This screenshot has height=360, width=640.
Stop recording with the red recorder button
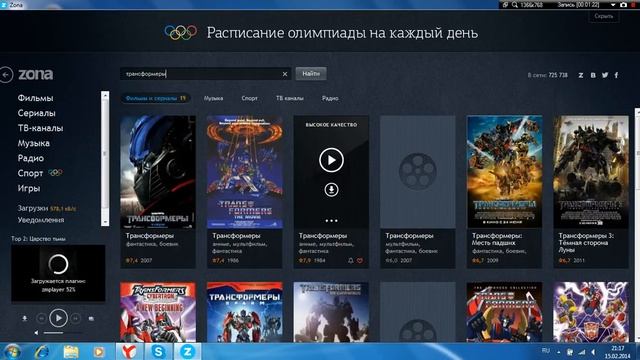pos(633,4)
